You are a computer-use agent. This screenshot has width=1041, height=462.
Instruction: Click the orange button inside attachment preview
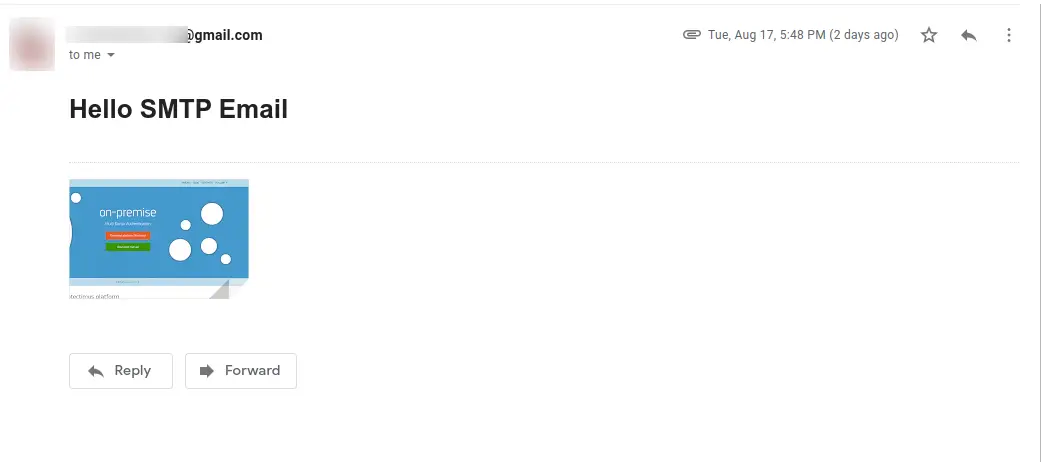[x=127, y=235]
